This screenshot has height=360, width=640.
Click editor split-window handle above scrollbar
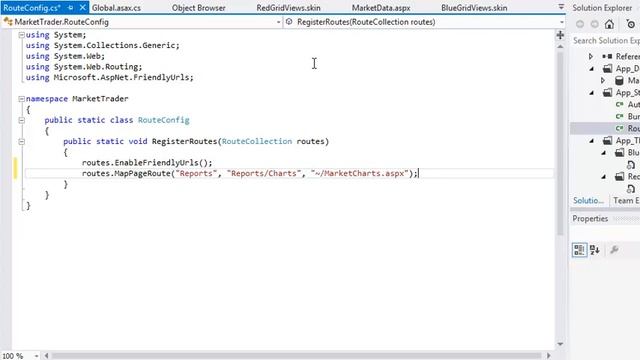click(x=560, y=35)
